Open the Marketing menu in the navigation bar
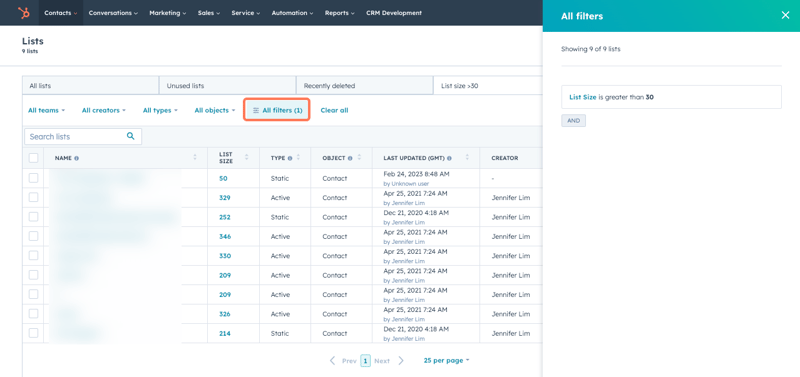The width and height of the screenshot is (800, 377). click(x=167, y=13)
